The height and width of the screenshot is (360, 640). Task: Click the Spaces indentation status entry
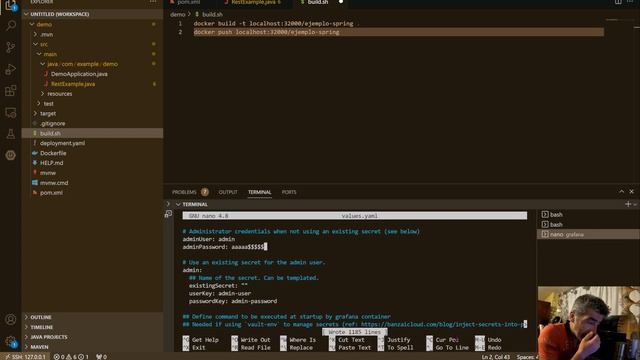[x=527, y=357]
